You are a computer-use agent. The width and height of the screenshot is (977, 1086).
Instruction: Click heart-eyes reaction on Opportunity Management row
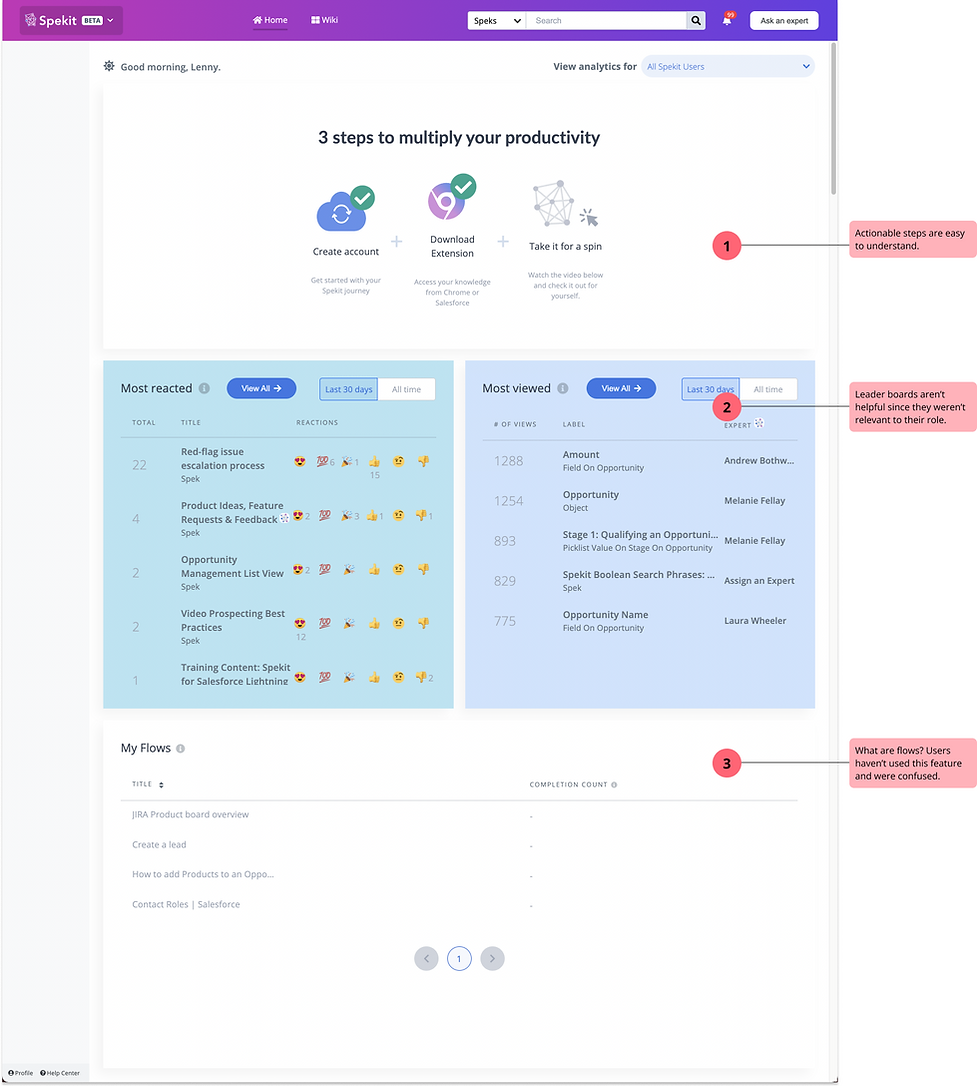tap(298, 569)
